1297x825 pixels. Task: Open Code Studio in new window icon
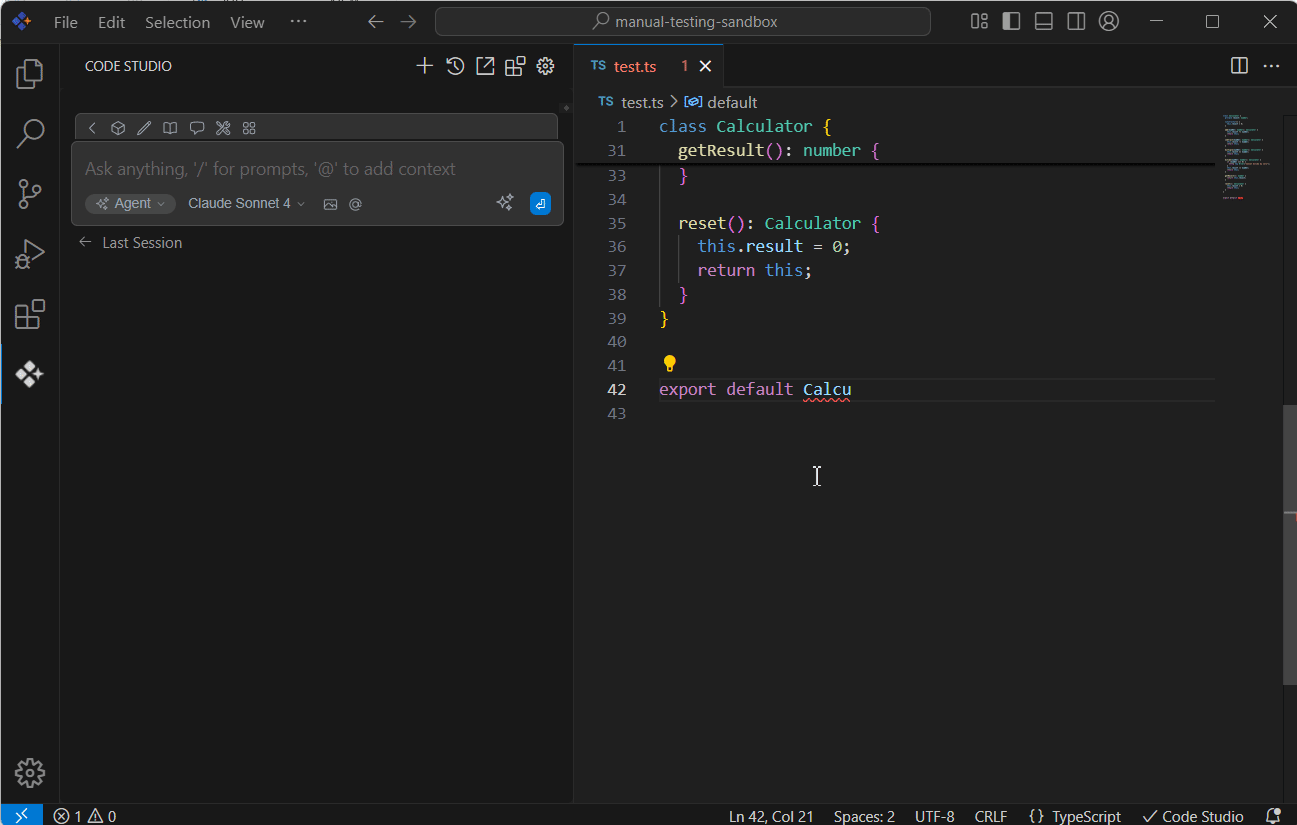(485, 66)
